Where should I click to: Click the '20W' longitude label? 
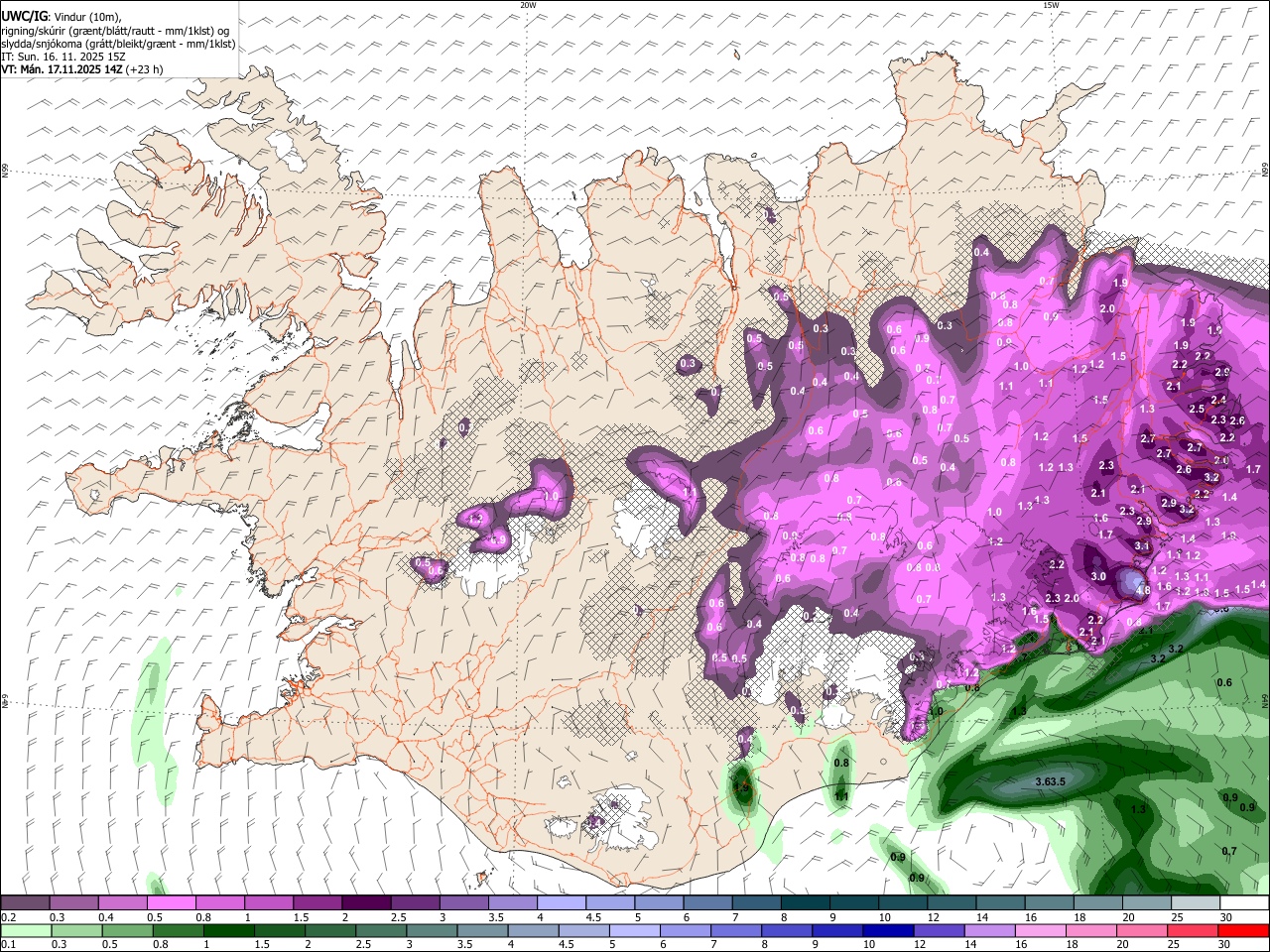tap(528, 5)
